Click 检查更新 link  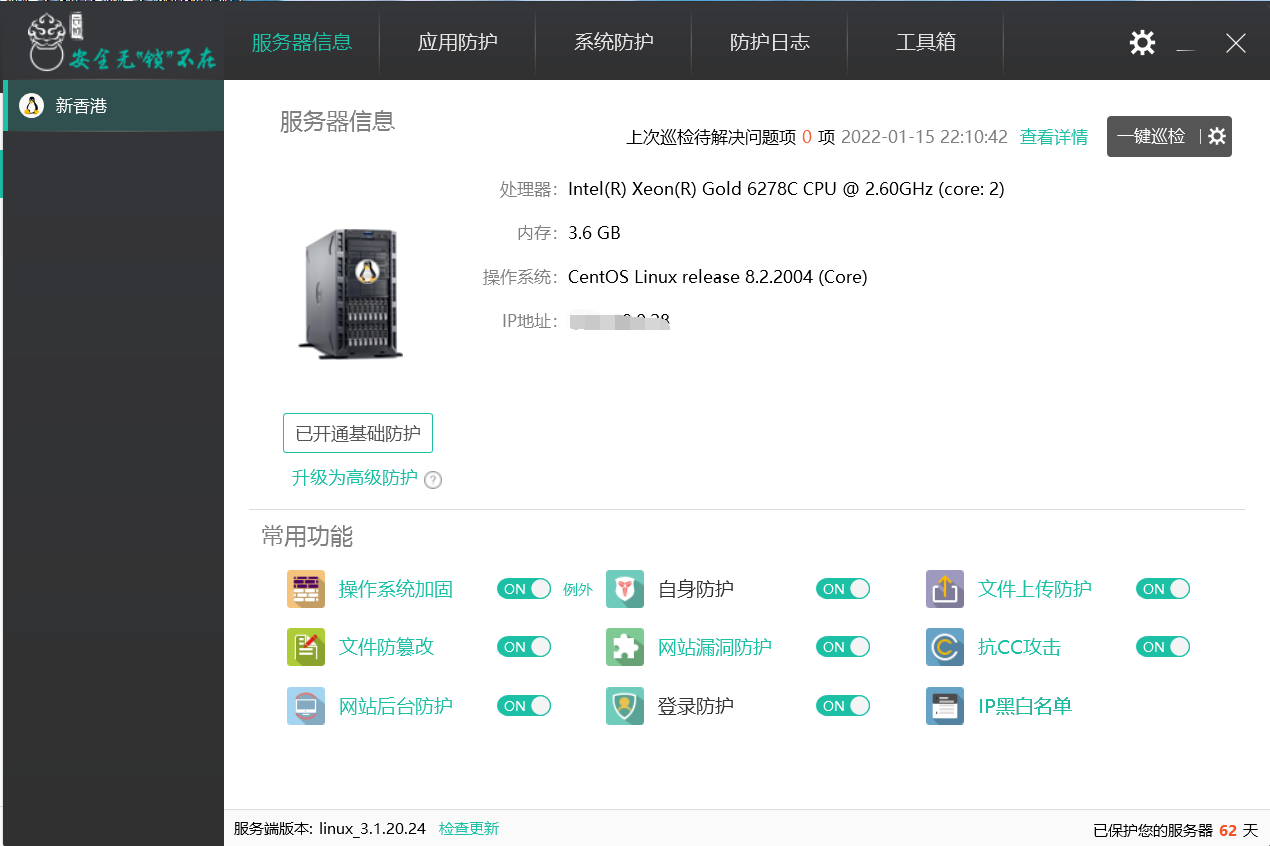469,829
